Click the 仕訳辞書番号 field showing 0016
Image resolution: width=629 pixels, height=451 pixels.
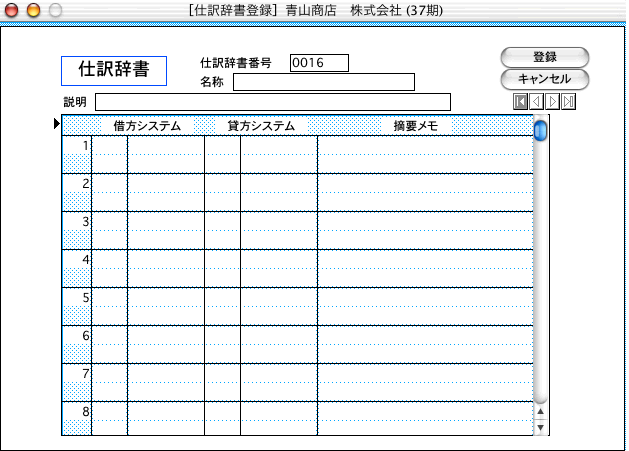coord(319,63)
